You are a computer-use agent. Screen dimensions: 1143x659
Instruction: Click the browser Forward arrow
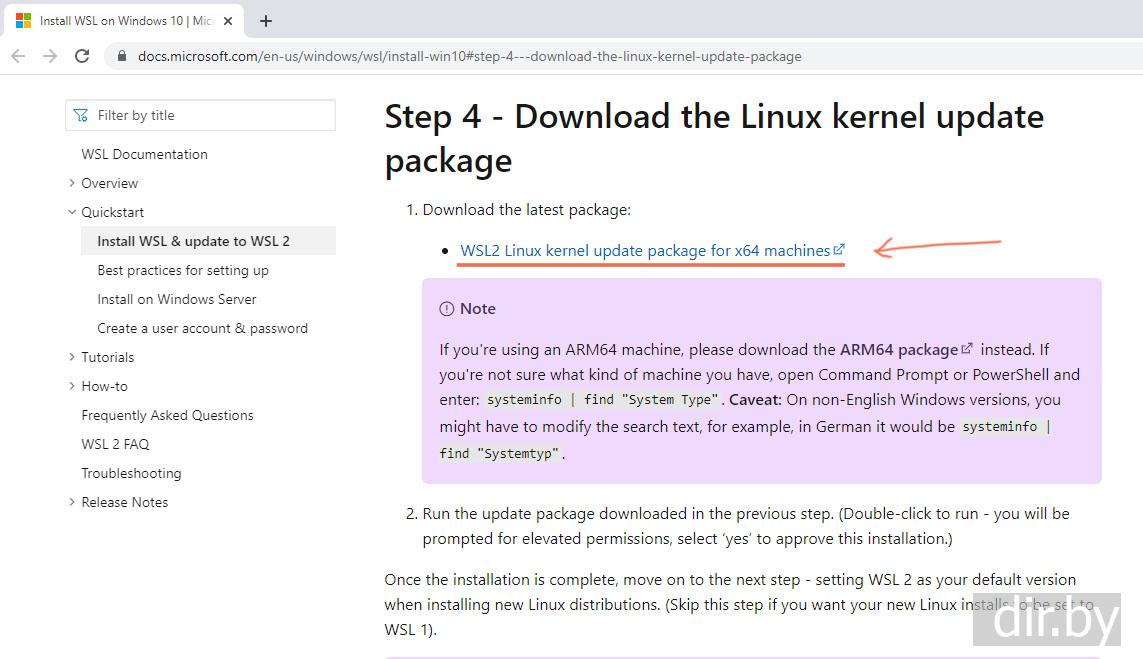(50, 56)
